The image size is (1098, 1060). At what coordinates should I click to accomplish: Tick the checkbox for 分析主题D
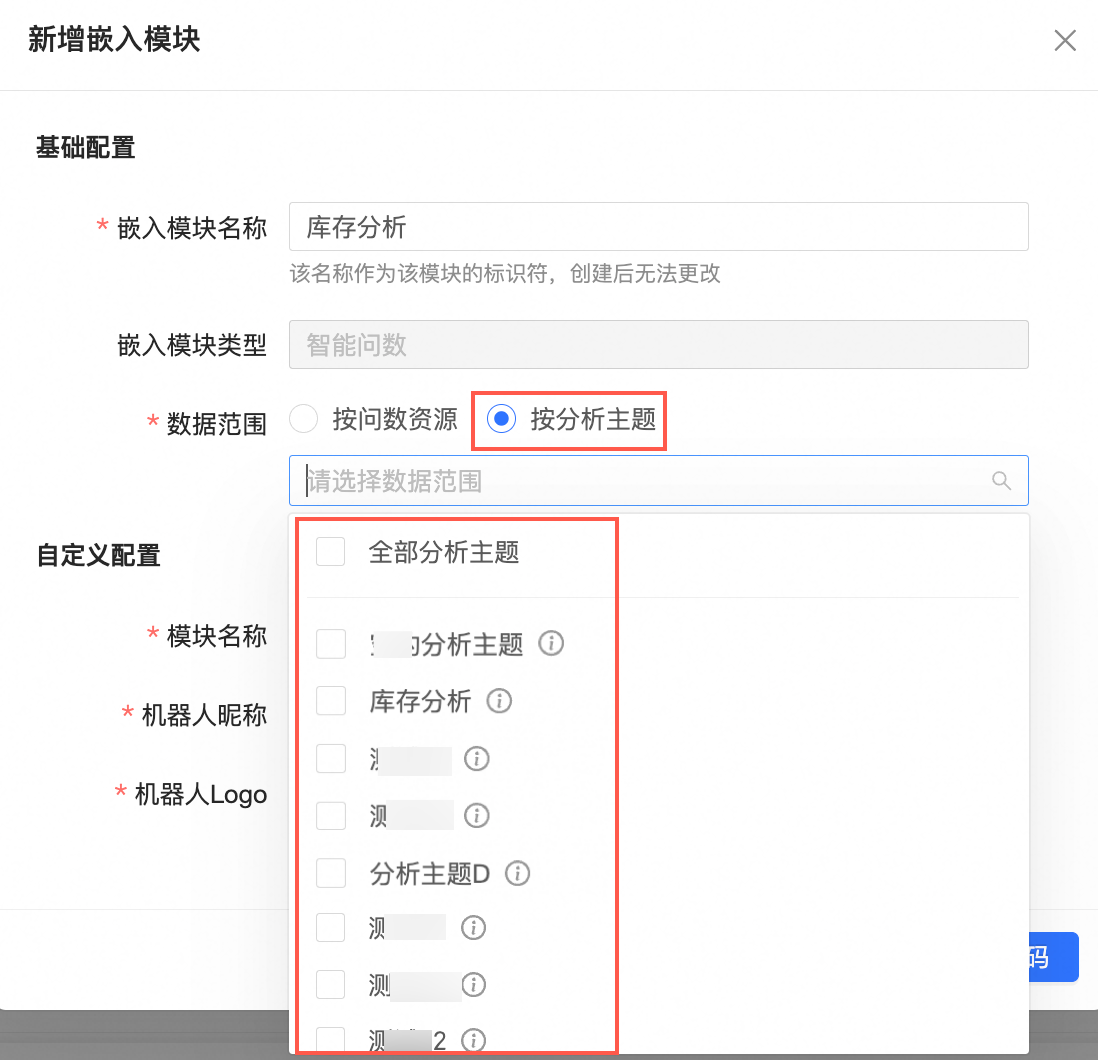[x=331, y=873]
